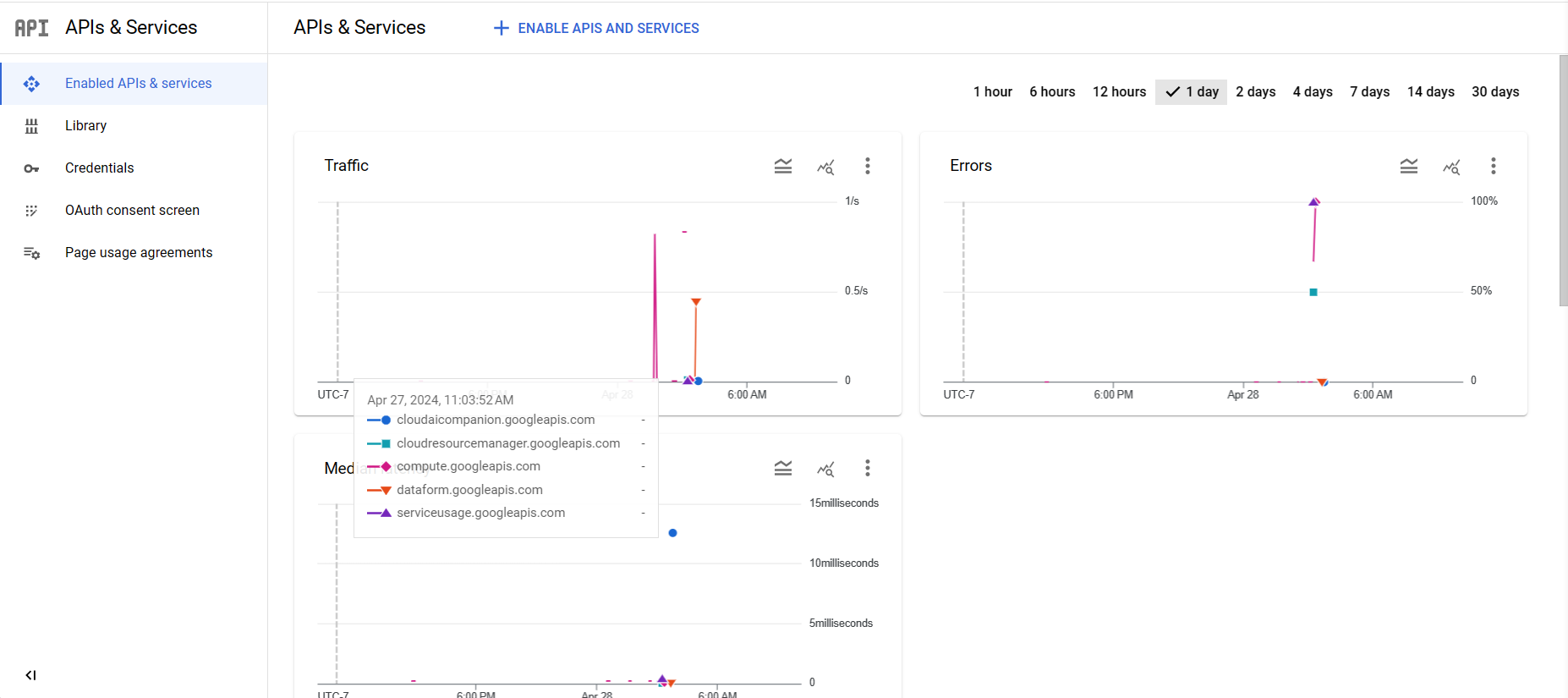This screenshot has width=1568, height=698.
Task: Select the 12 hours time range
Action: 1119,91
